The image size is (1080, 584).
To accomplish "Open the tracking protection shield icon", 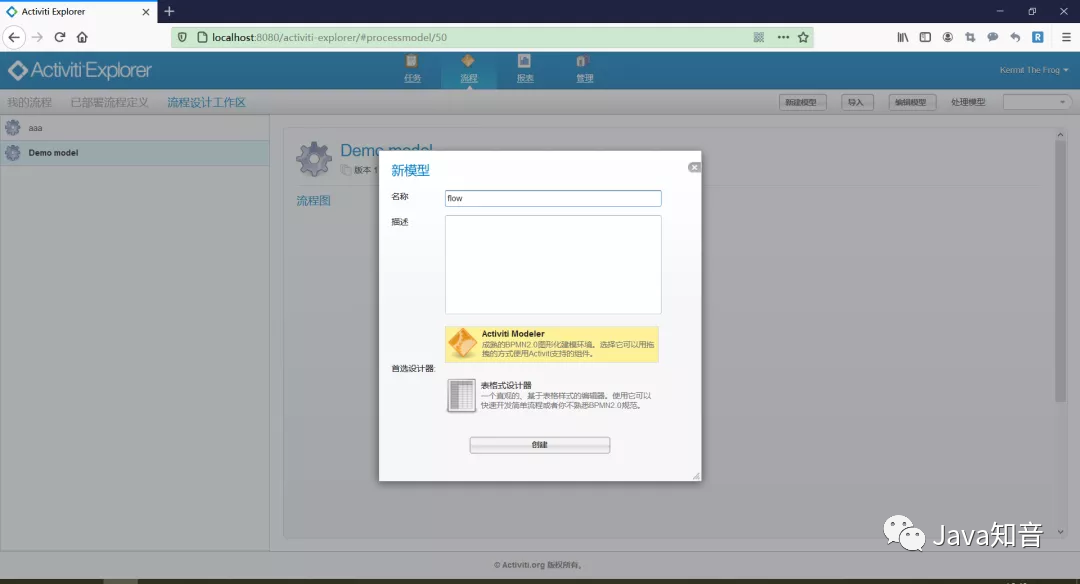I will click(182, 37).
